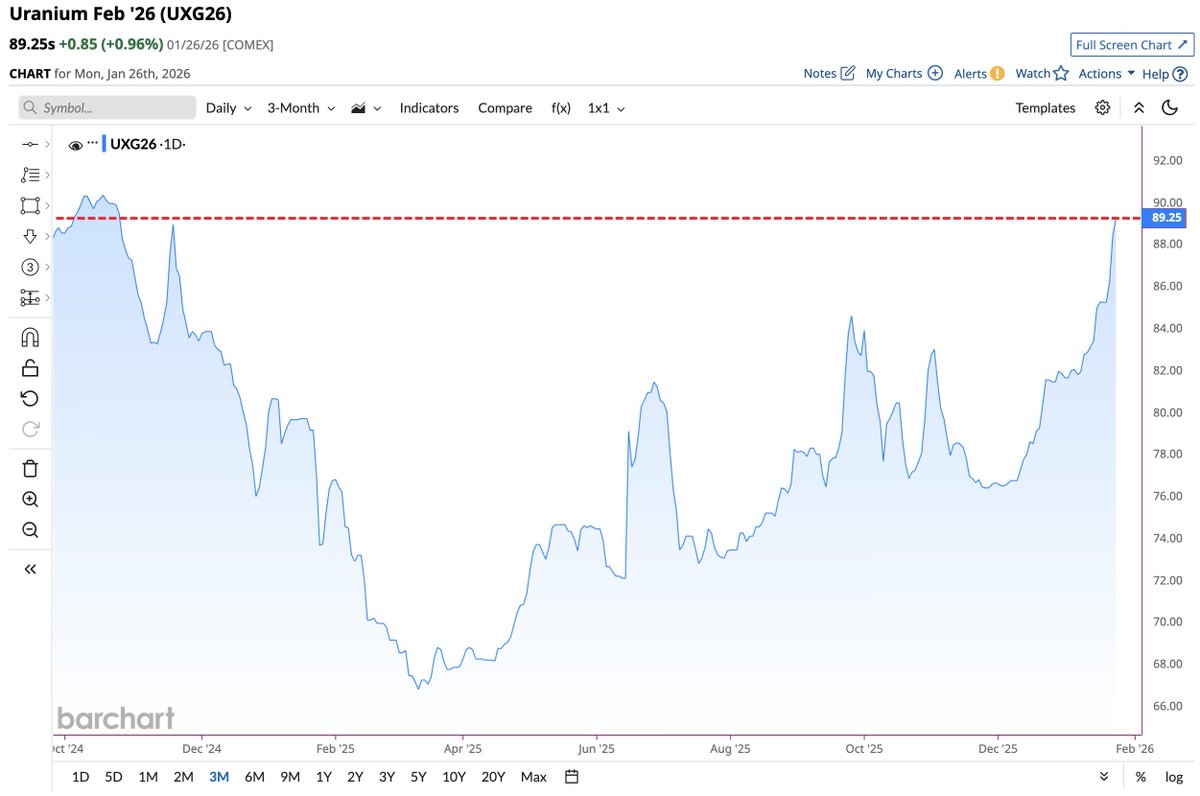This screenshot has width=1200, height=796.
Task: Click the Notes pencil icon
Action: [x=848, y=73]
